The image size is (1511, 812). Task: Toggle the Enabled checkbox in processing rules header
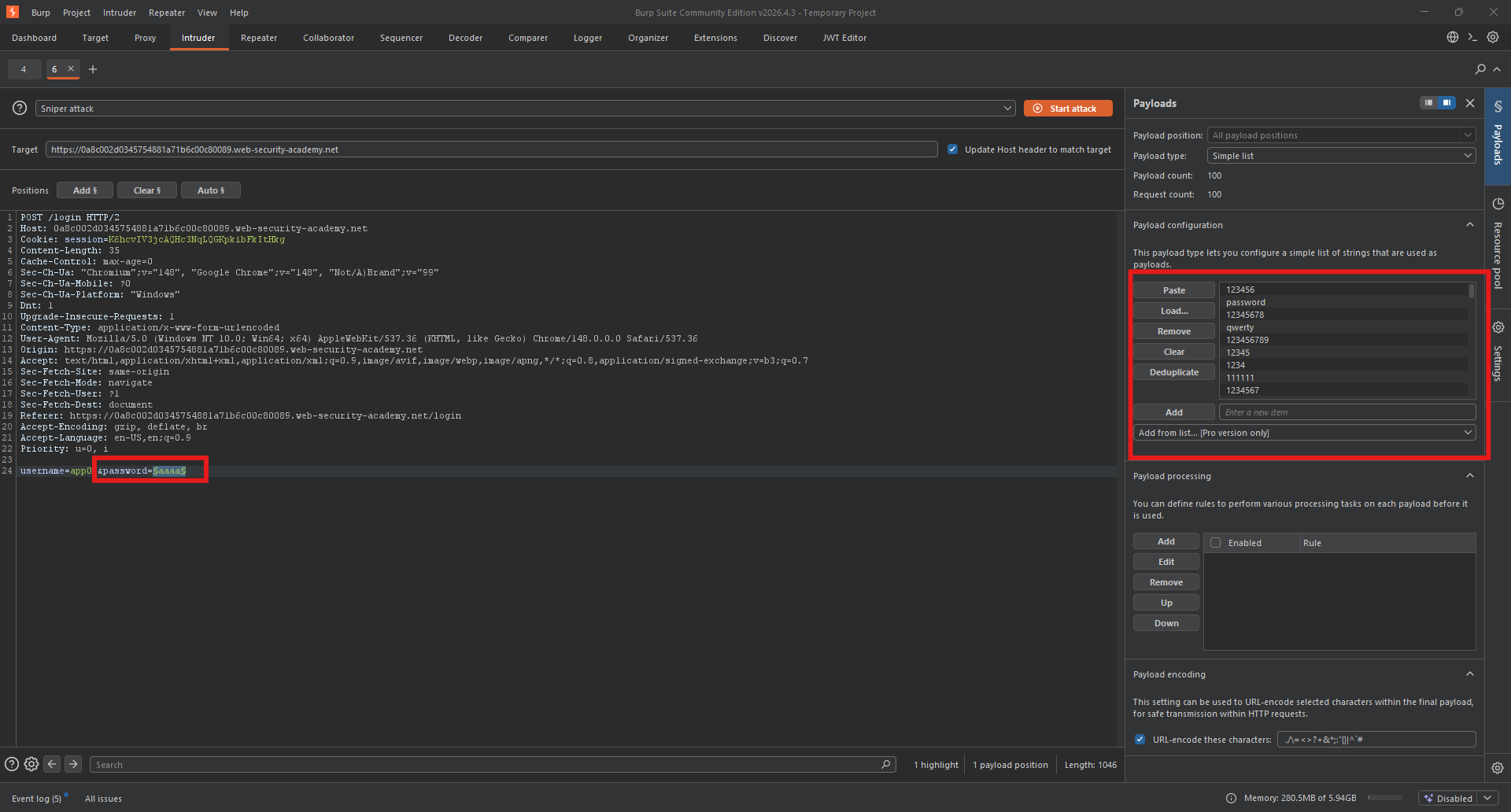(1216, 543)
